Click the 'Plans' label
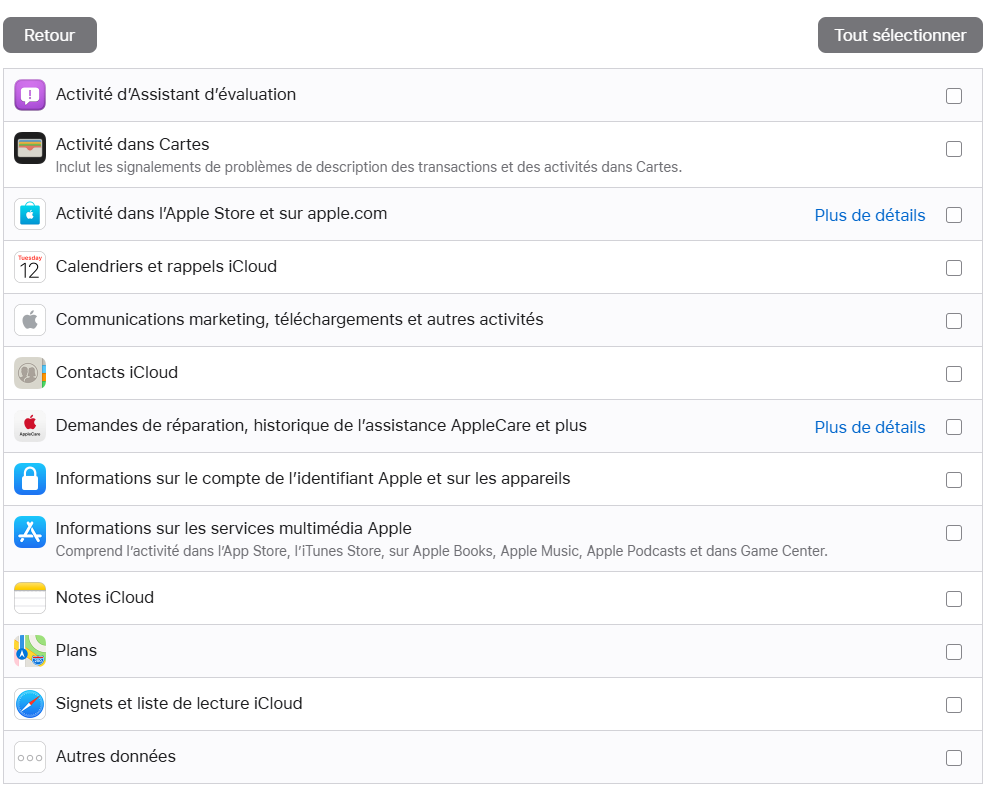Image resolution: width=984 pixels, height=787 pixels. (x=77, y=650)
